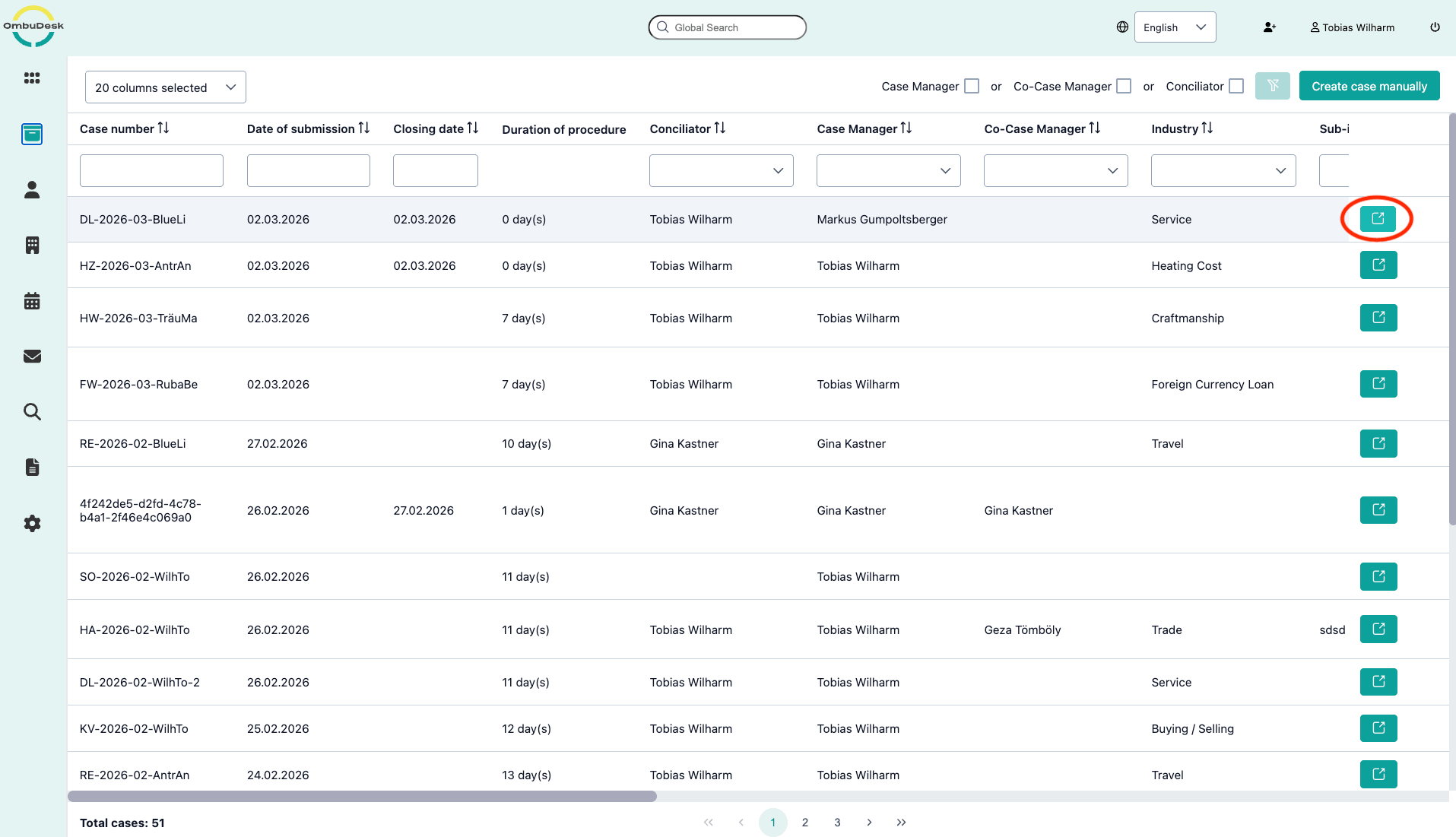Click the building icon in sidebar
1456x837 pixels.
[x=32, y=245]
